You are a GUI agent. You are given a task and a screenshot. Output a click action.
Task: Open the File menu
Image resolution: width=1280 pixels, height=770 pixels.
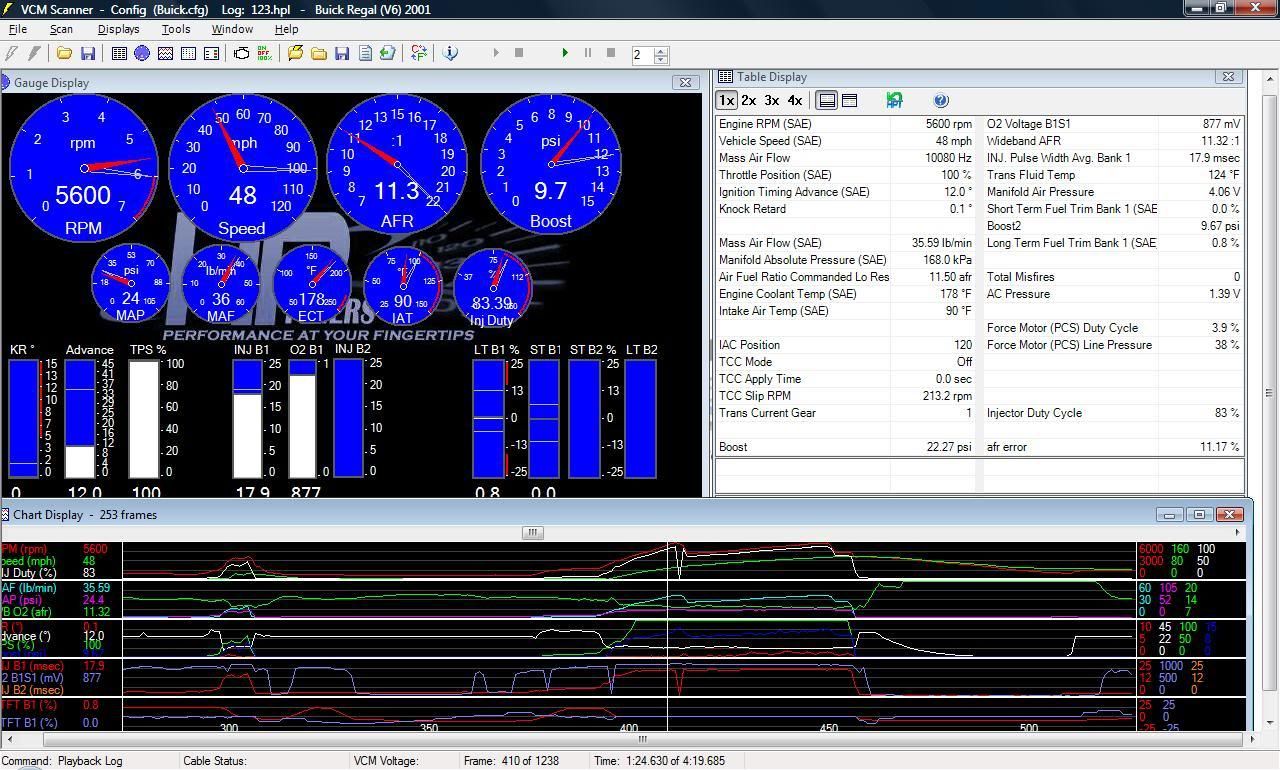point(18,29)
